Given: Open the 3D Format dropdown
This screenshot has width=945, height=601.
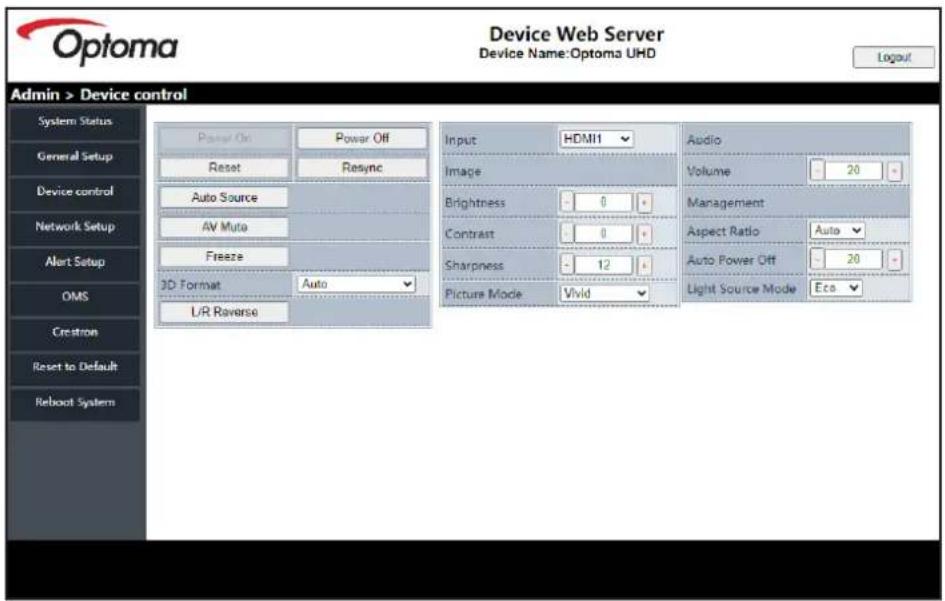Looking at the screenshot, I should coord(356,284).
